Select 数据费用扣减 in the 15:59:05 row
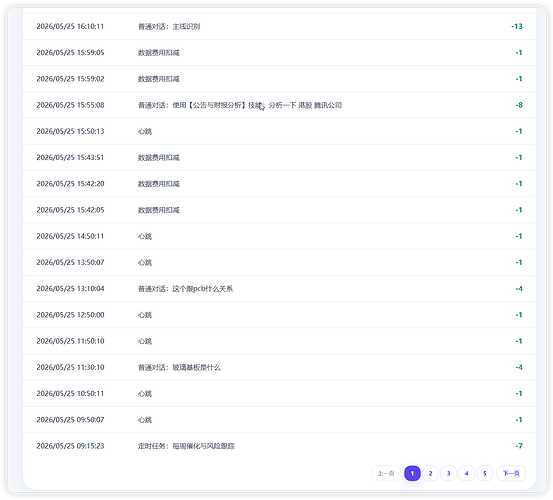The width and height of the screenshot is (553, 500). click(x=159, y=53)
